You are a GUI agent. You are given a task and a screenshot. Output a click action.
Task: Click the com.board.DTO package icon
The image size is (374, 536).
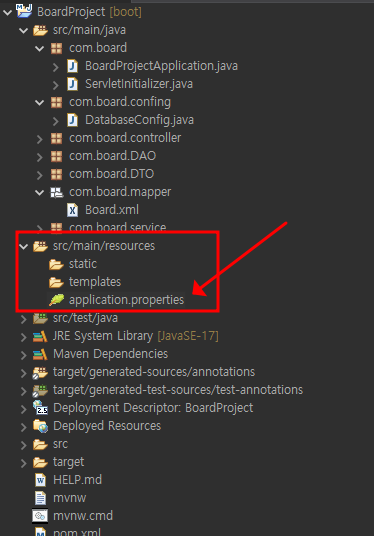(56, 174)
